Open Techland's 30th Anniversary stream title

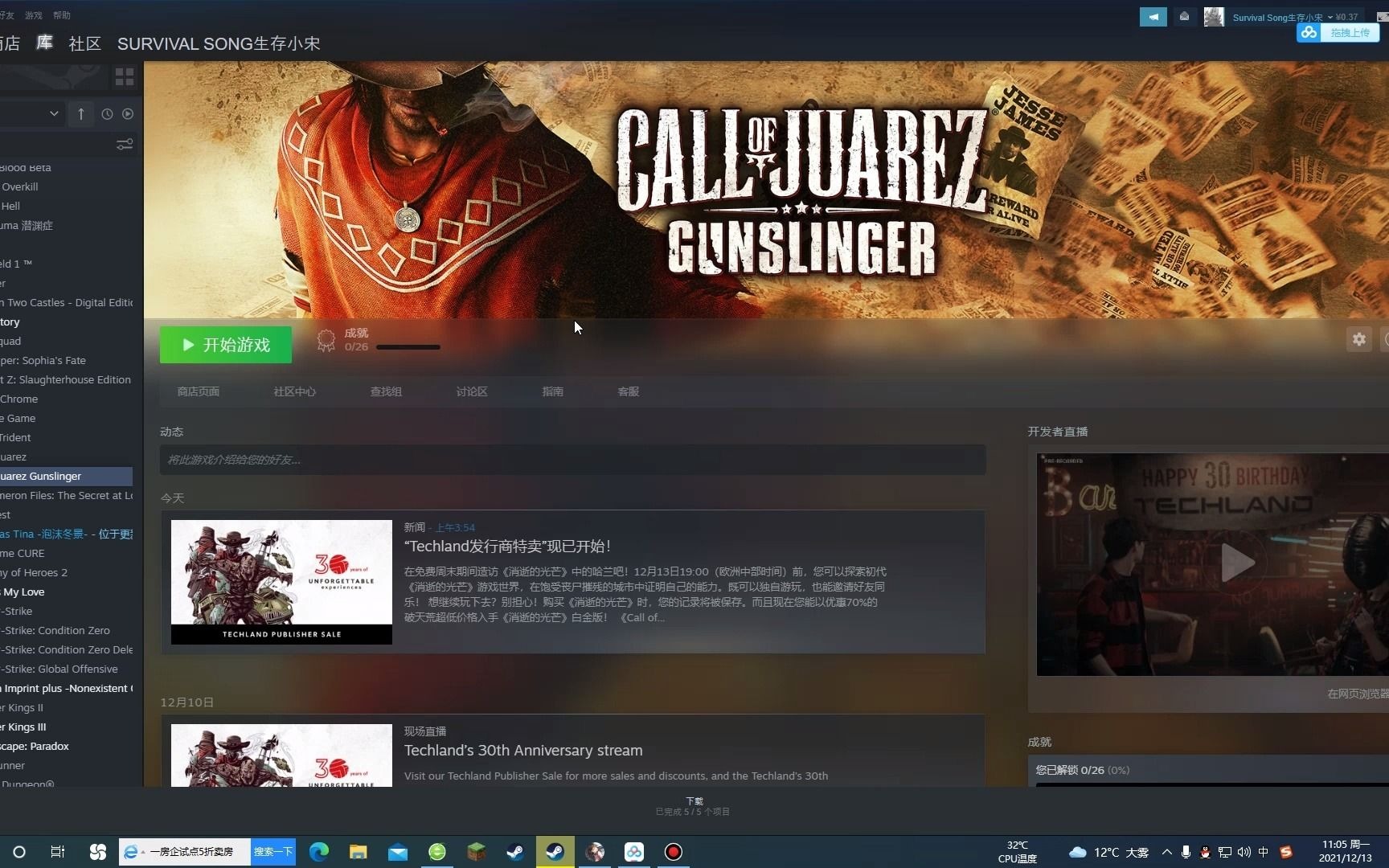coord(523,751)
